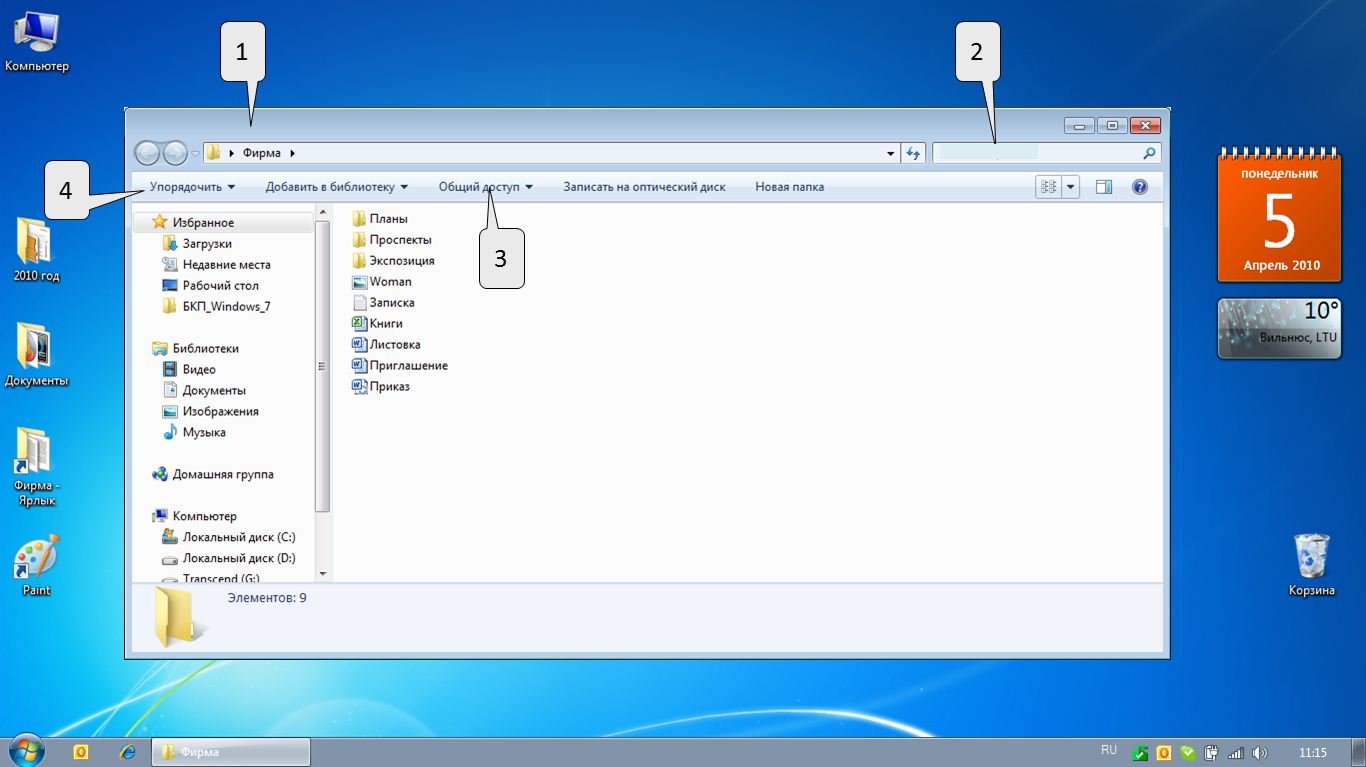1366x767 pixels.
Task: Open the Woman image file
Action: (x=390, y=282)
